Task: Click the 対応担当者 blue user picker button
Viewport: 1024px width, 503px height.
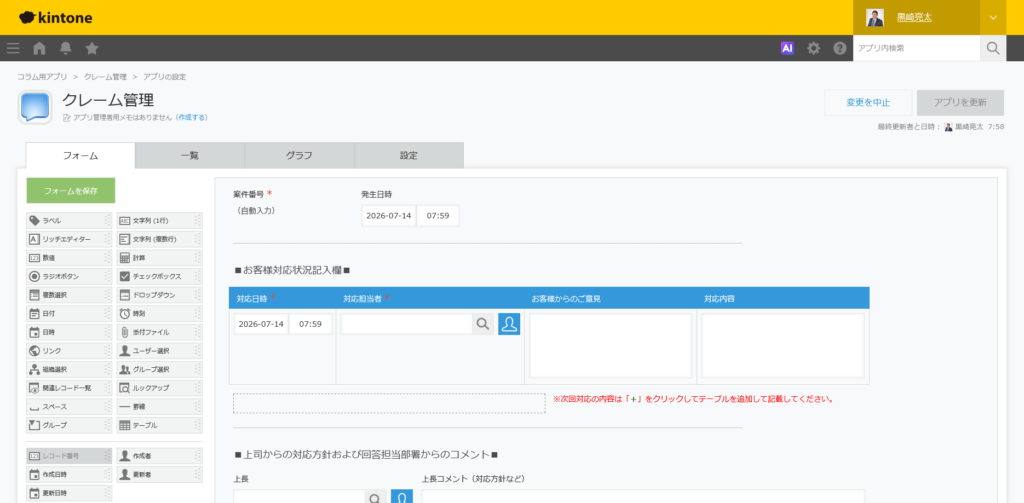Action: pos(509,324)
